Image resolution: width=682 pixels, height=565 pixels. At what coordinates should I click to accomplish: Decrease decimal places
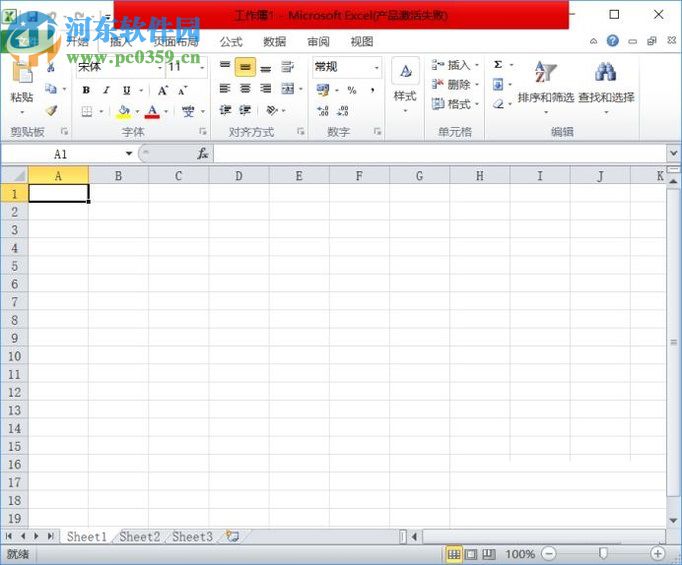(343, 111)
